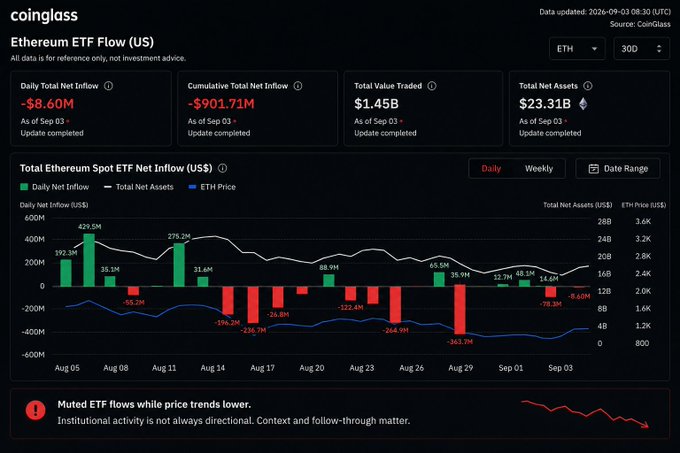
Task: Click the 600M y-axis label
Action: (x=35, y=218)
